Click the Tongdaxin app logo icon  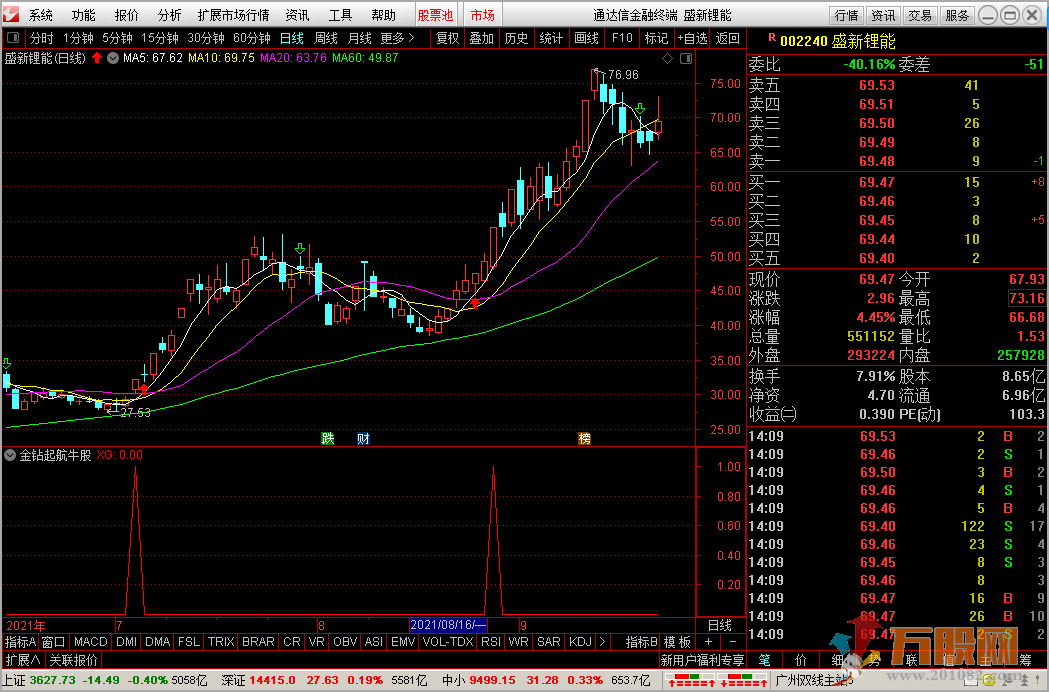click(x=12, y=14)
